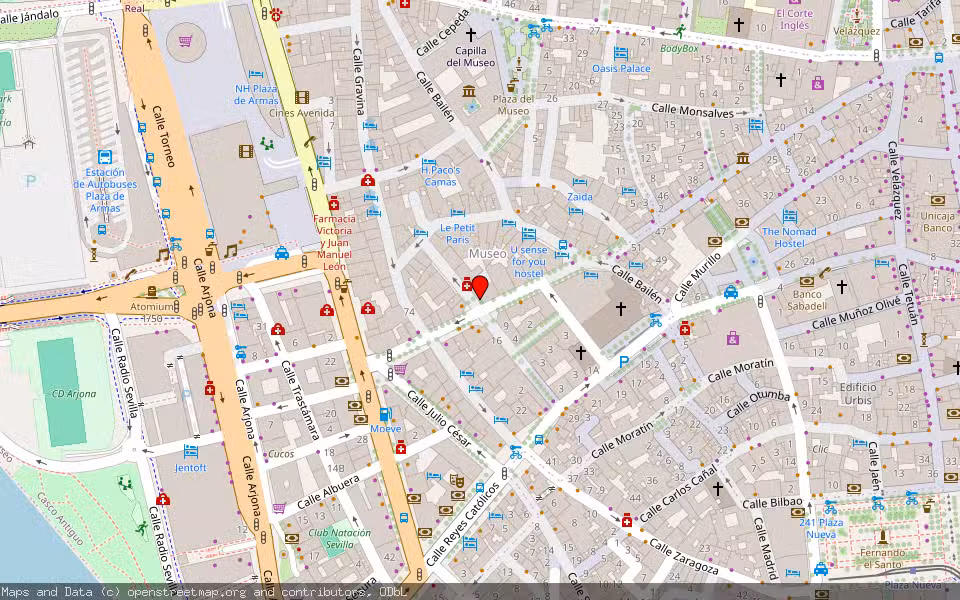960x600 pixels.
Task: Click the bus stop icon at Estación Plaza de Armas
Action: [x=105, y=158]
